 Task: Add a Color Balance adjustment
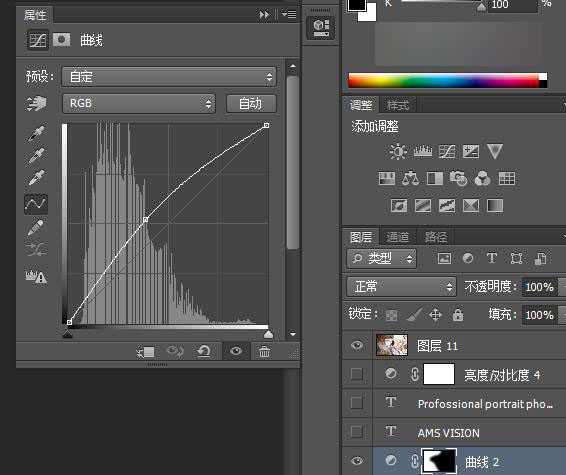pyautogui.click(x=411, y=178)
